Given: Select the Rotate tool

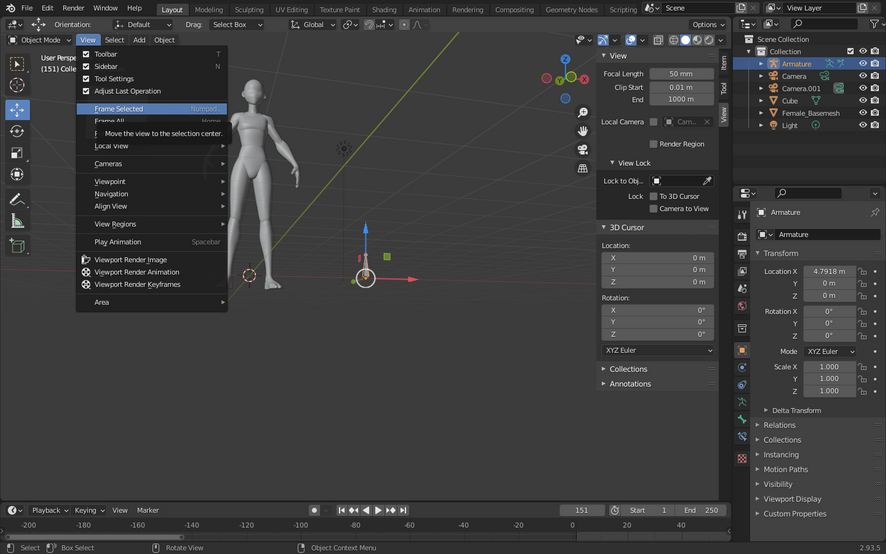Looking at the screenshot, I should [17, 131].
